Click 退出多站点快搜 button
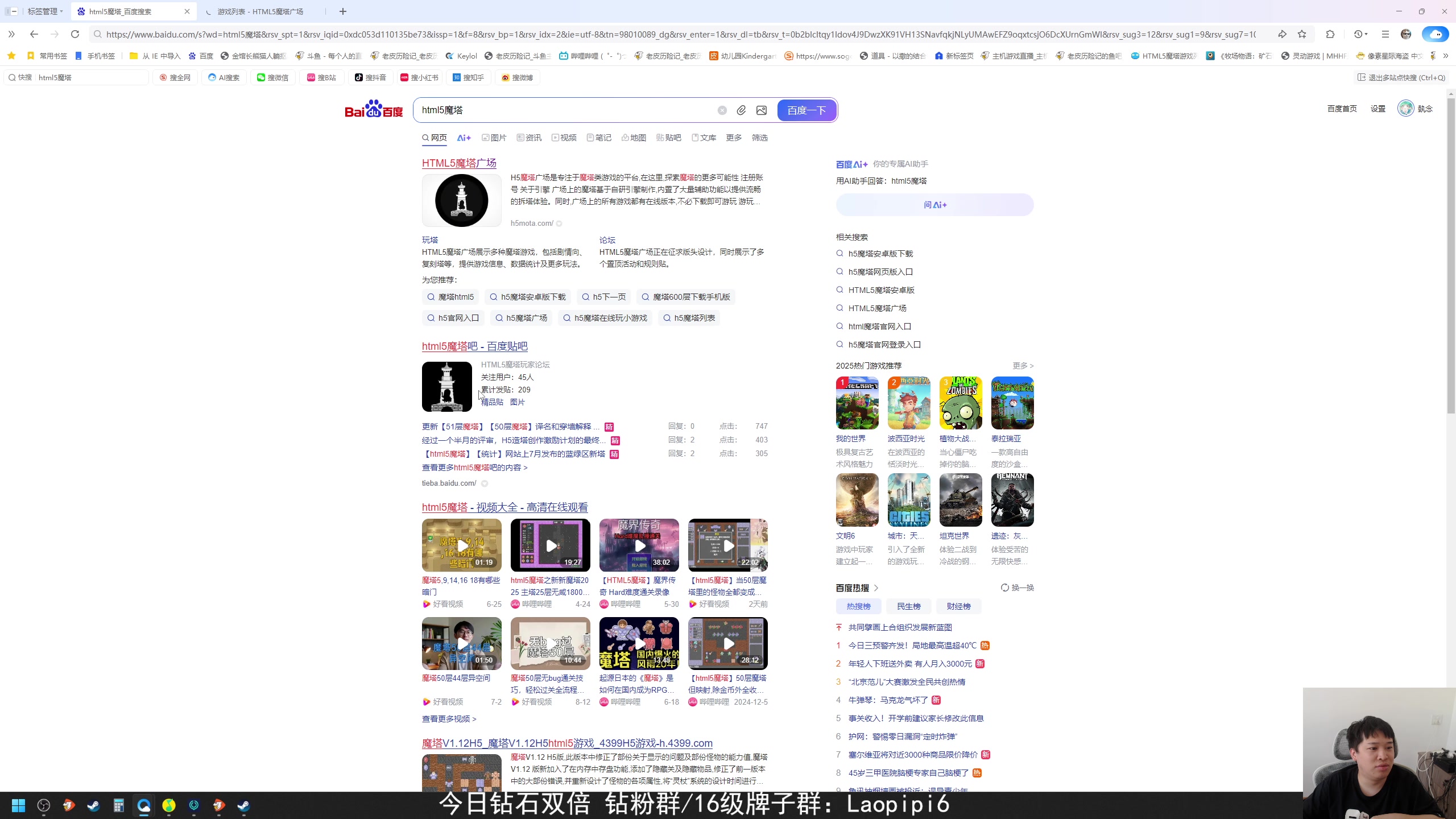 pos(1401,77)
